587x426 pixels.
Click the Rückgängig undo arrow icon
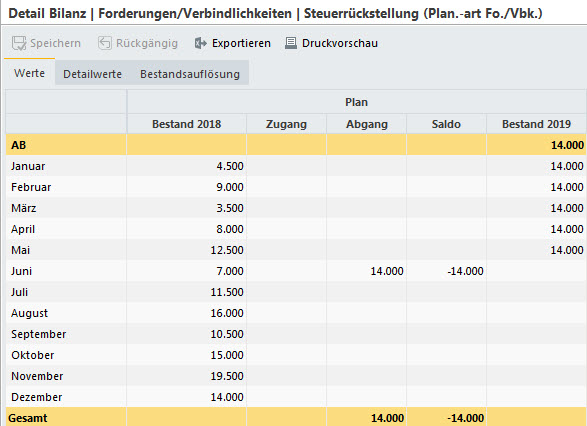click(x=105, y=43)
